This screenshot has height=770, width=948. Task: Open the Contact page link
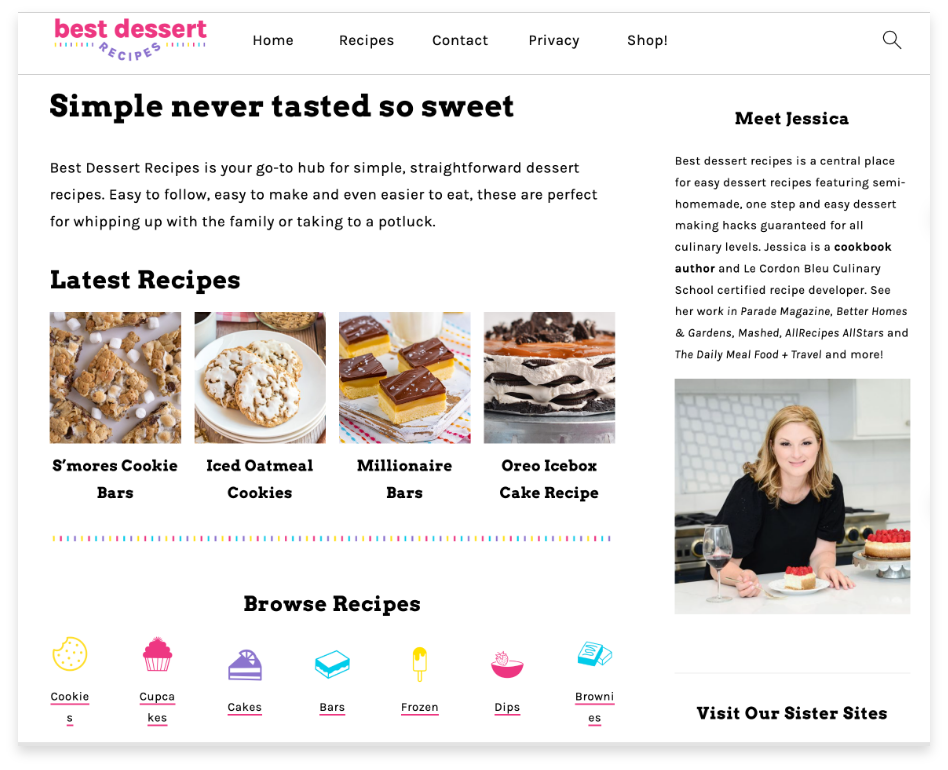point(459,40)
